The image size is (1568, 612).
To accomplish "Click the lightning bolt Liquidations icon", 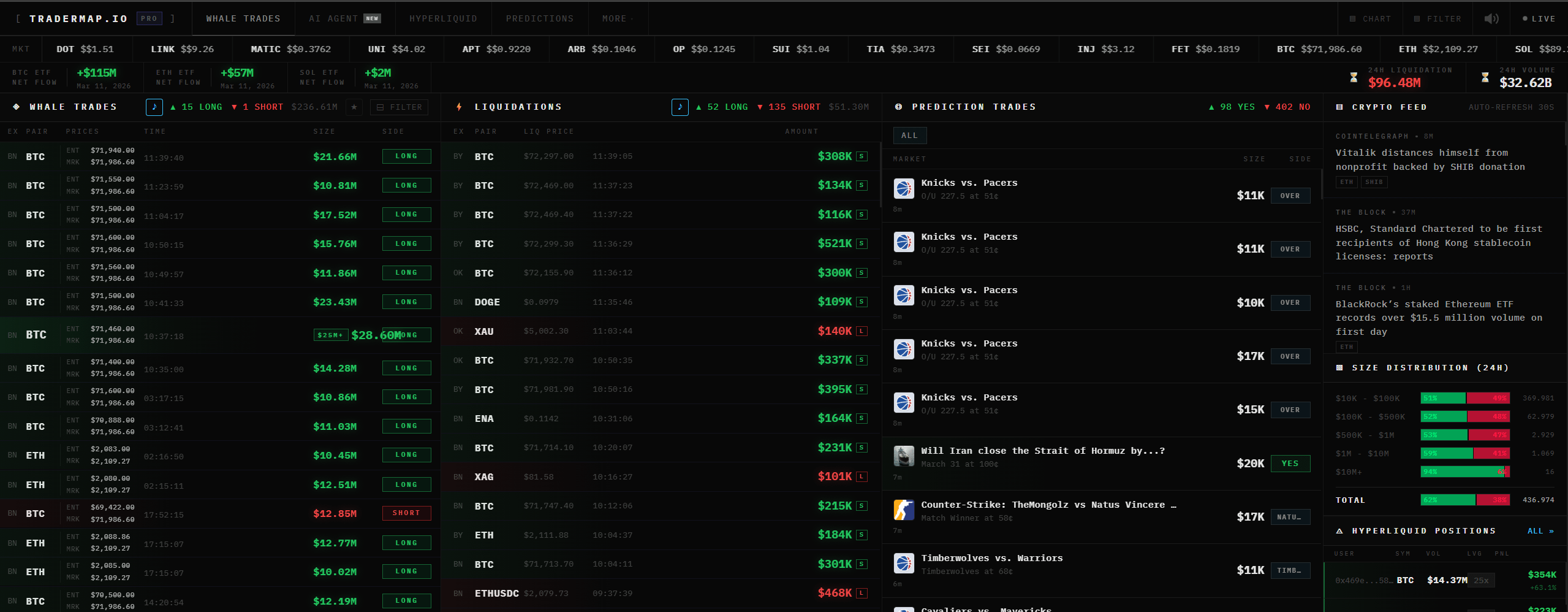I will [459, 107].
